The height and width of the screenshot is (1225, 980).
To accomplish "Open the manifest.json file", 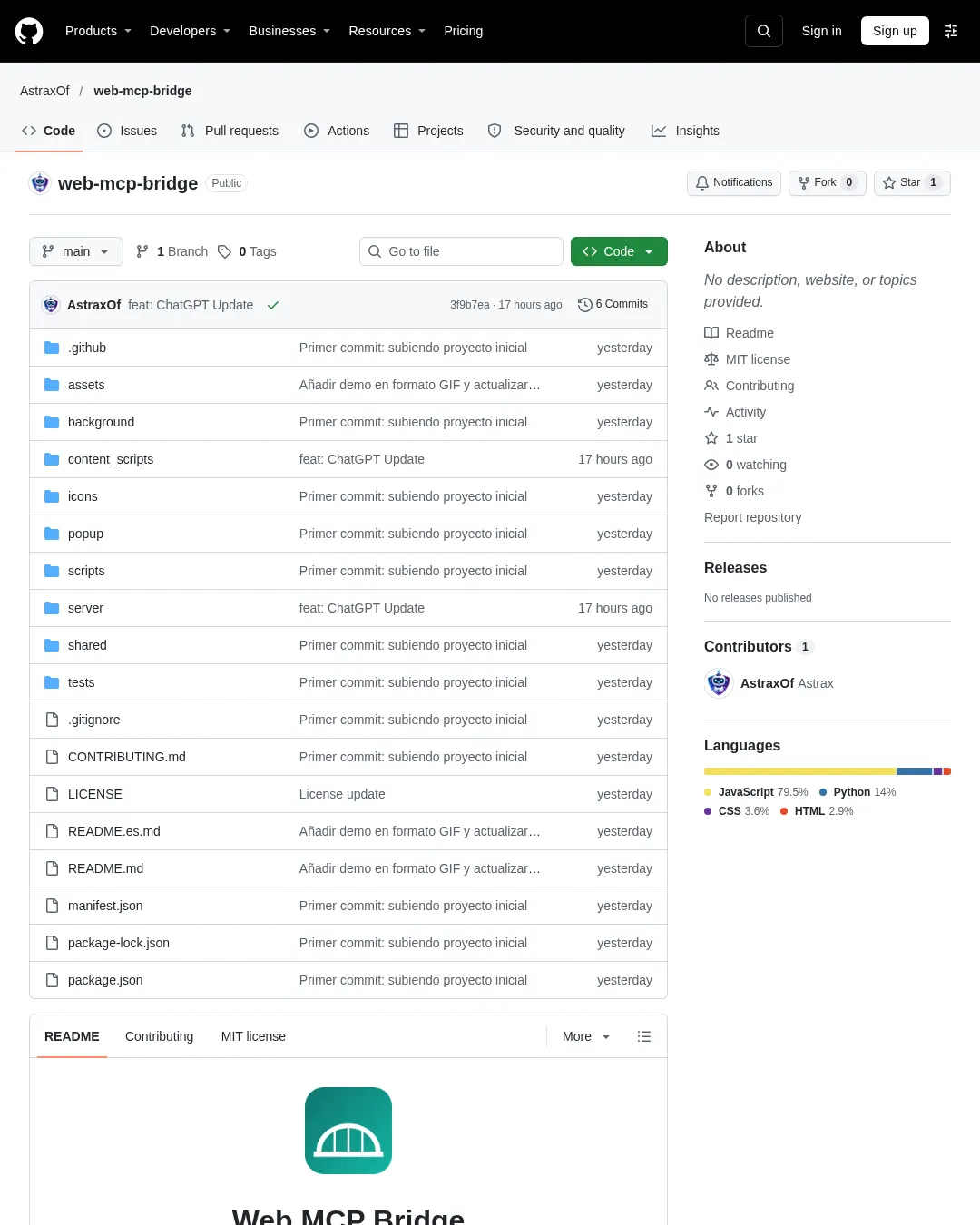I will 105,906.
